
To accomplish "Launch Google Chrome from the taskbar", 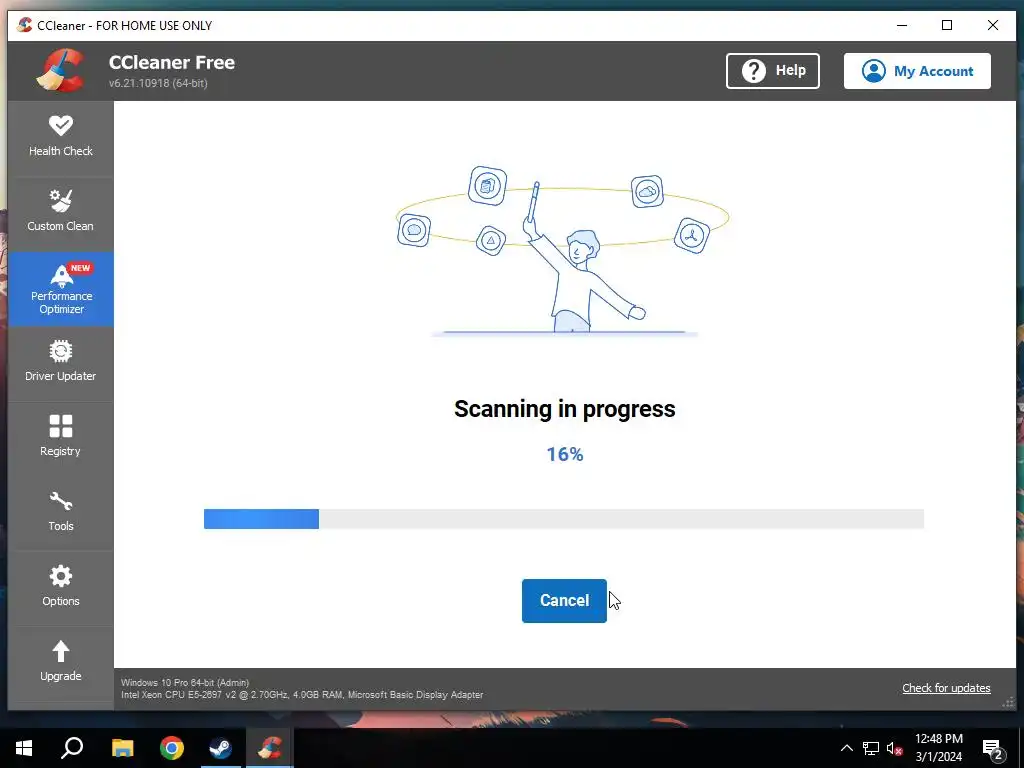I will [x=172, y=748].
